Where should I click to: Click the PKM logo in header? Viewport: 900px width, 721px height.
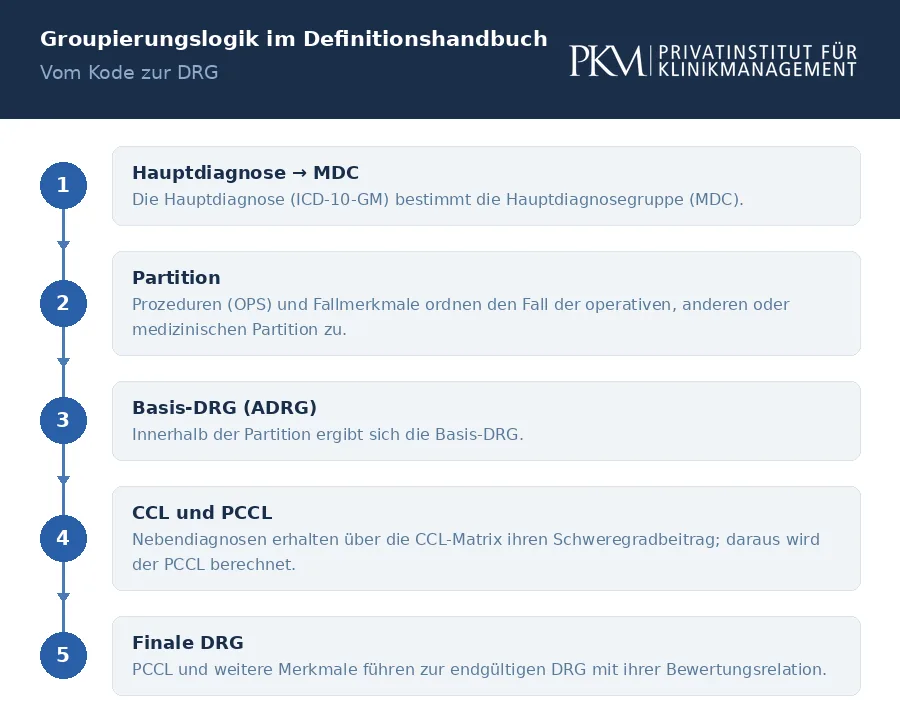(x=606, y=61)
